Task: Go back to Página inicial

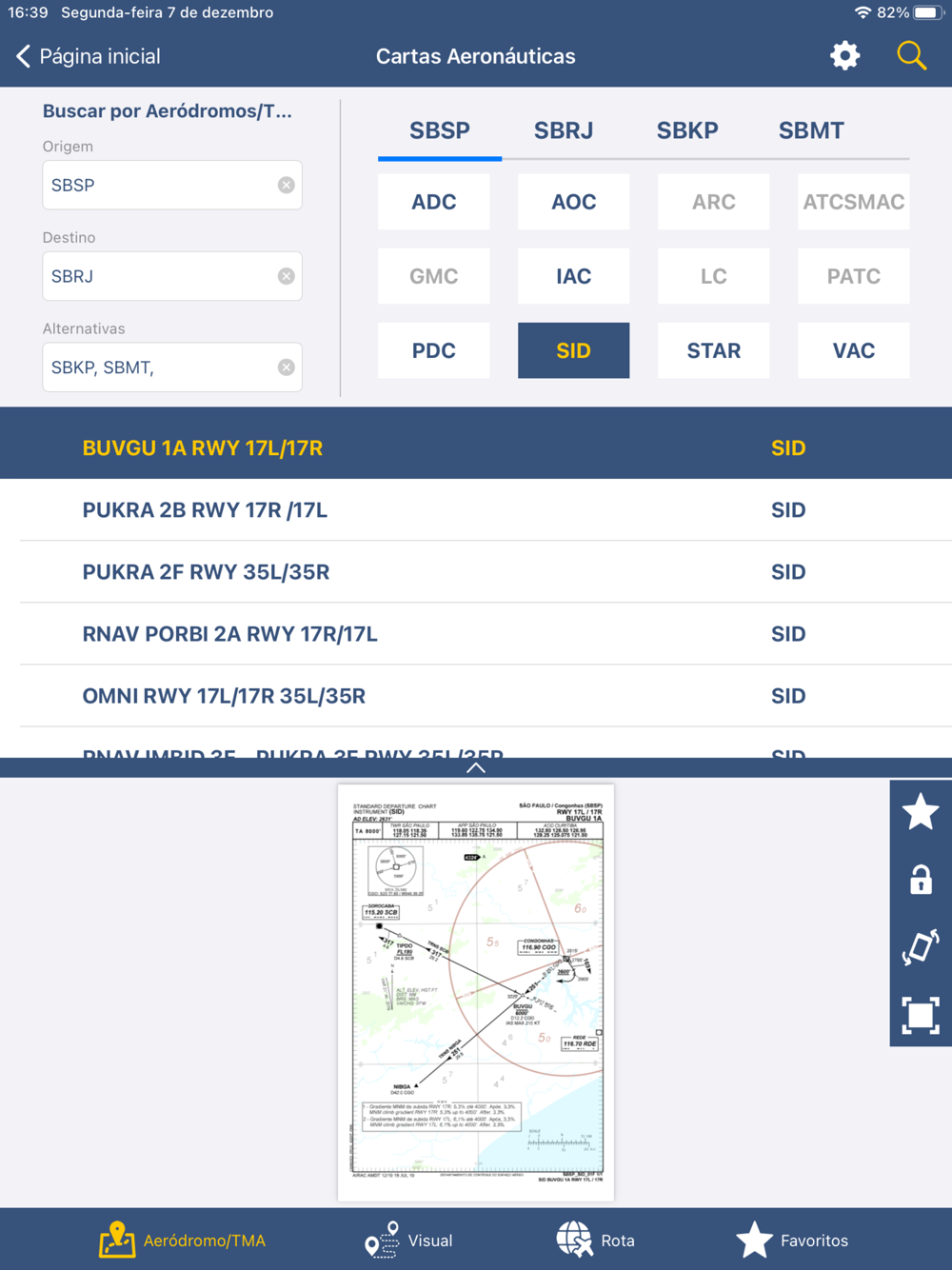Action: pos(88,56)
